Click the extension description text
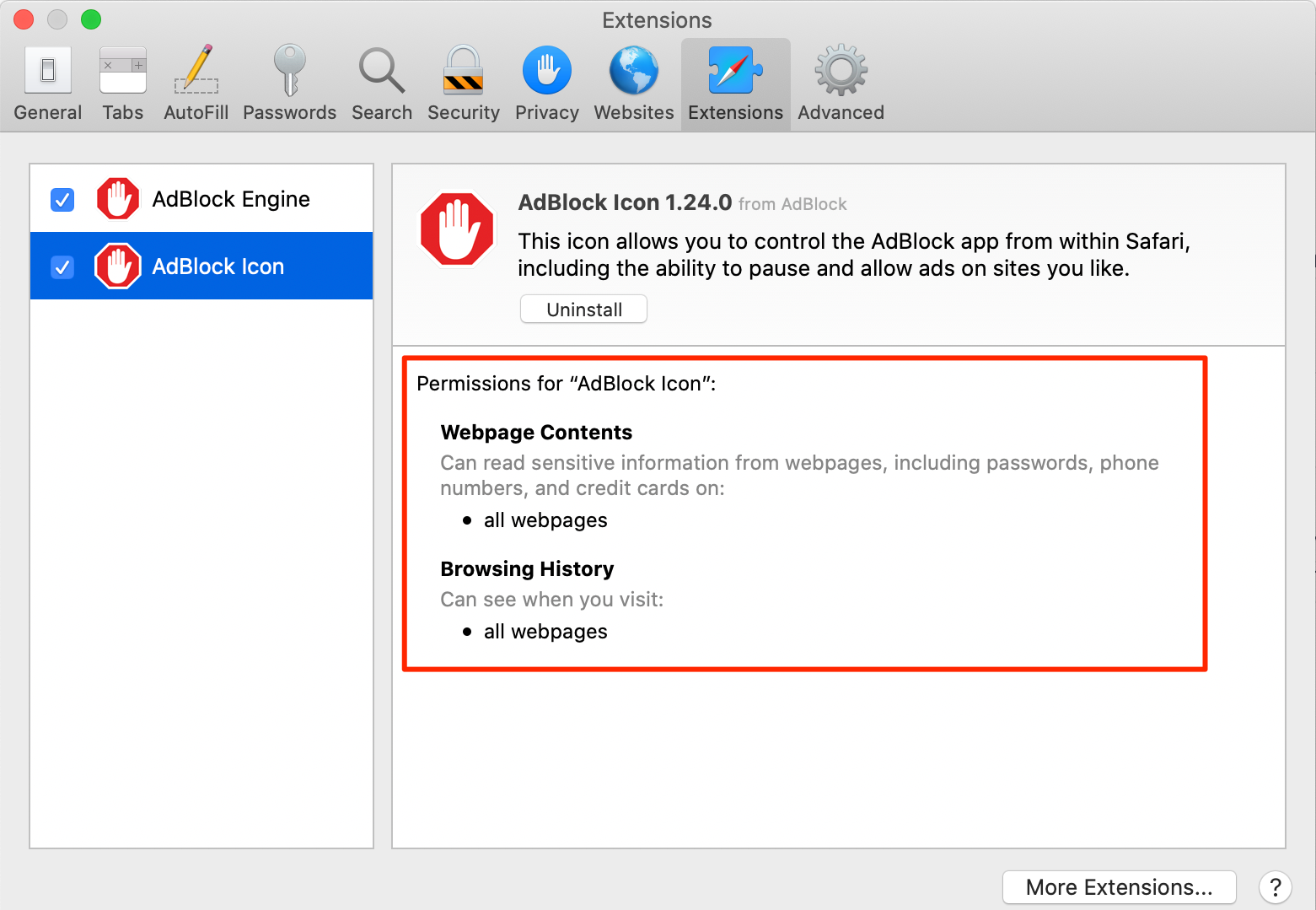 click(854, 255)
